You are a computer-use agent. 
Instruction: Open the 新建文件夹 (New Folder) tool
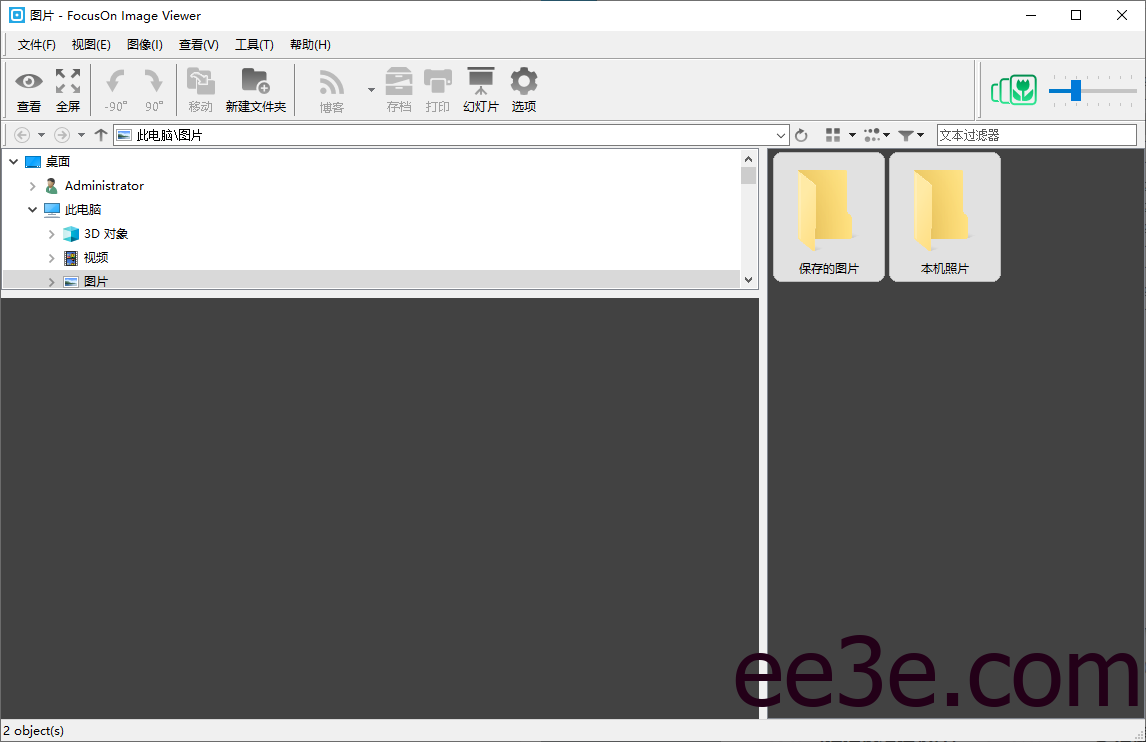[x=256, y=88]
